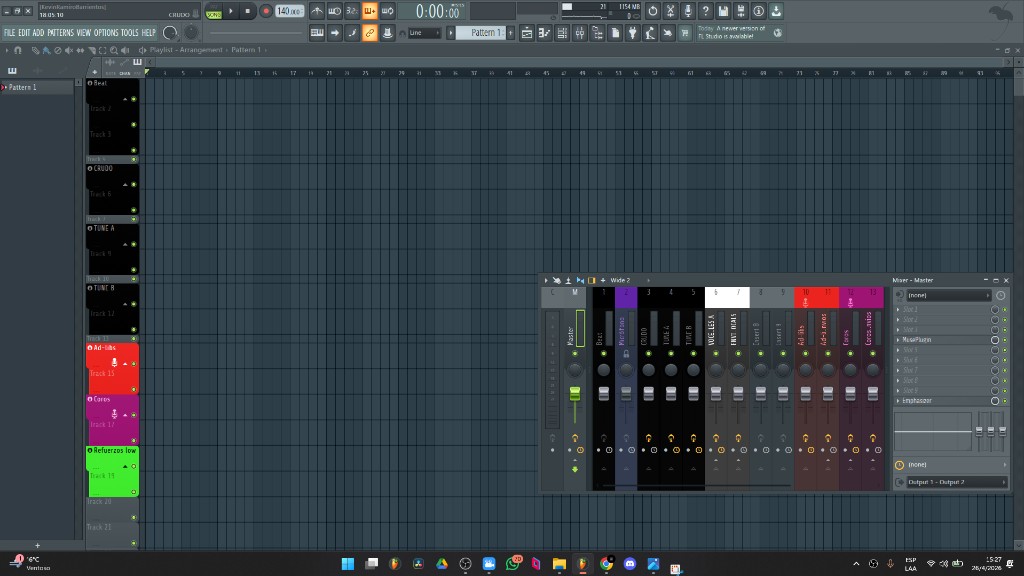
Task: Click the Record button in transport
Action: (266, 11)
